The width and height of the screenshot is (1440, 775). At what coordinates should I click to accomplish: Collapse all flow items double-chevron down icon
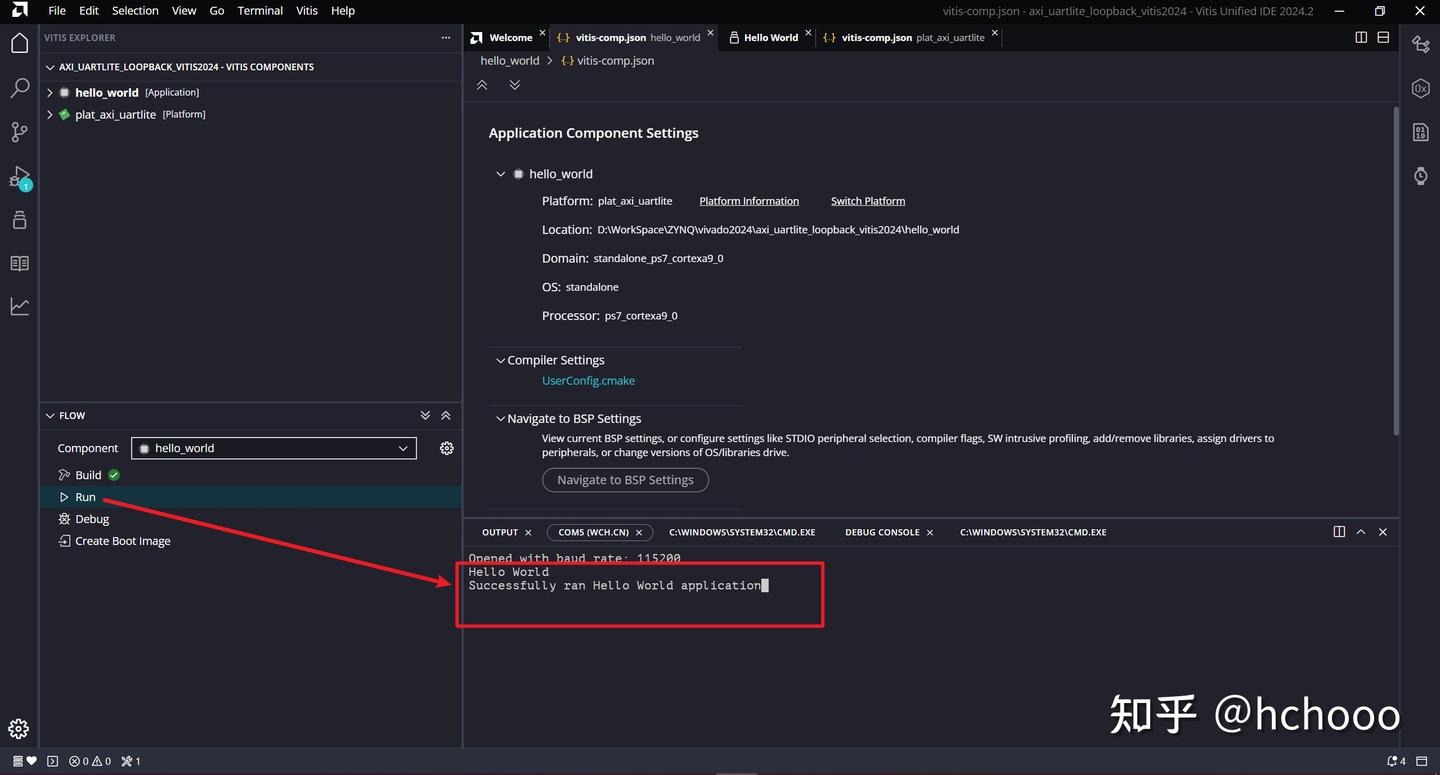[x=425, y=415]
